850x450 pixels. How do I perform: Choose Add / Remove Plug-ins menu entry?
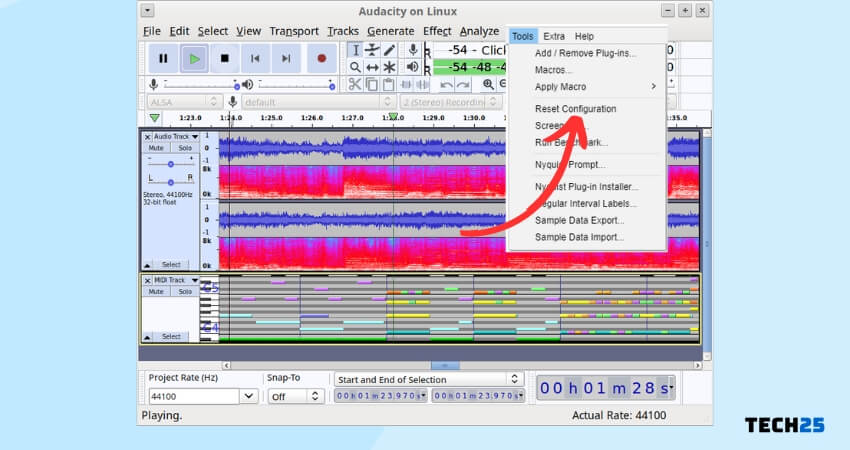click(x=585, y=53)
